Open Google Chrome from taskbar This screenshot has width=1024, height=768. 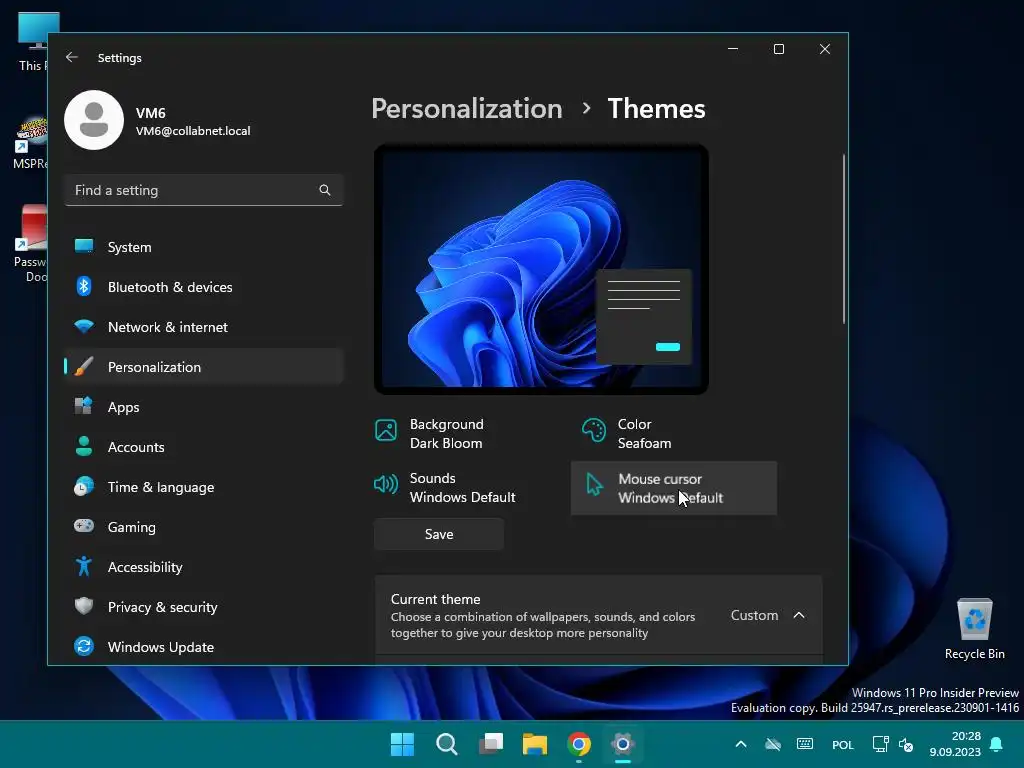click(x=579, y=744)
